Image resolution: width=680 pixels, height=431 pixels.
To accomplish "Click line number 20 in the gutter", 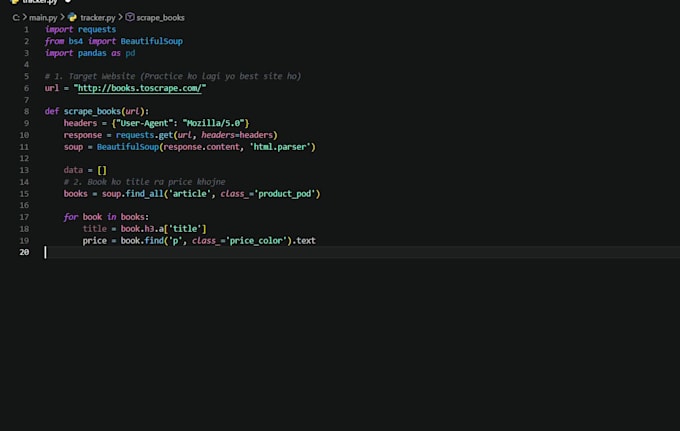I will coord(24,252).
